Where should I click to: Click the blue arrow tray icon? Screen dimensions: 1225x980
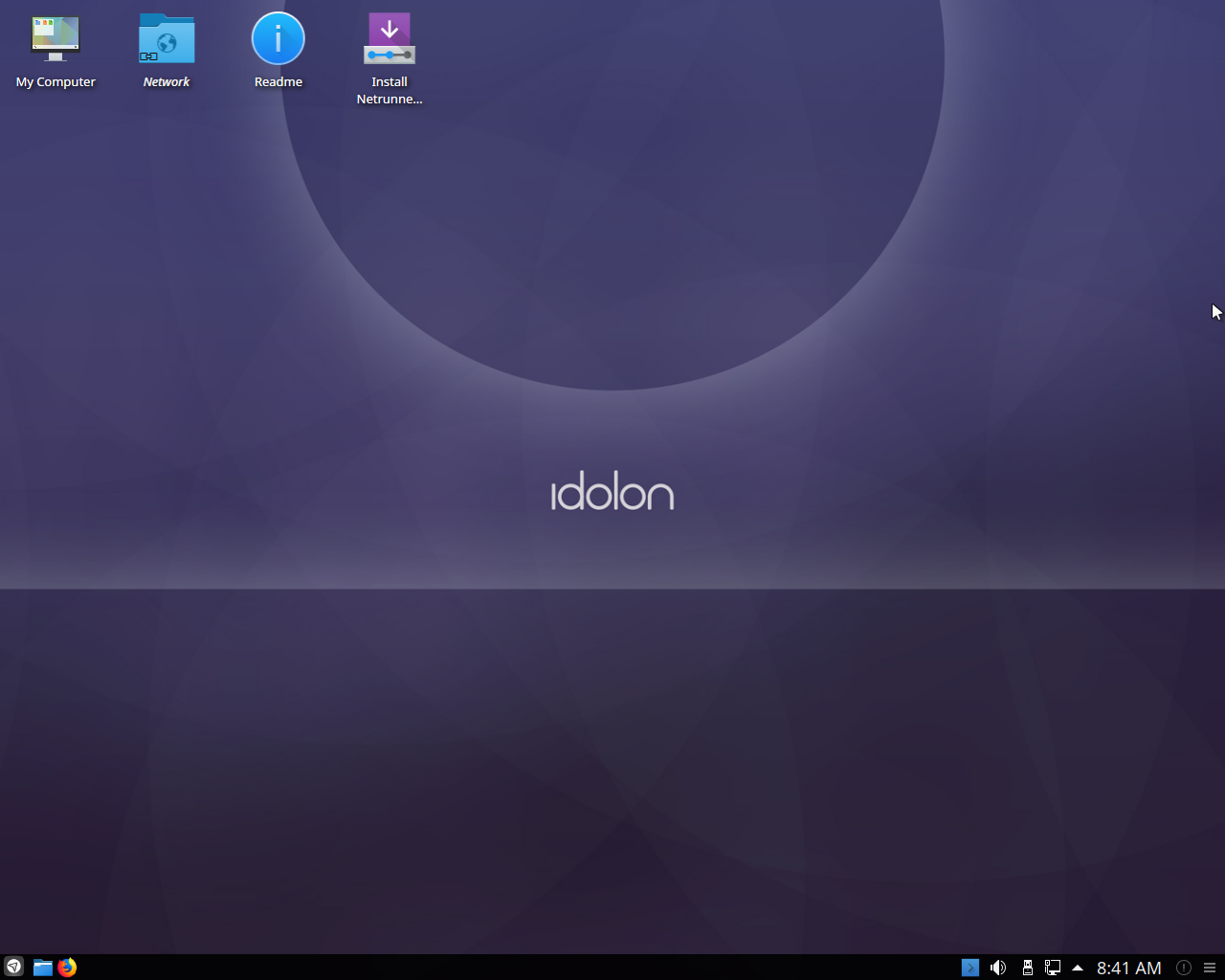tap(970, 968)
